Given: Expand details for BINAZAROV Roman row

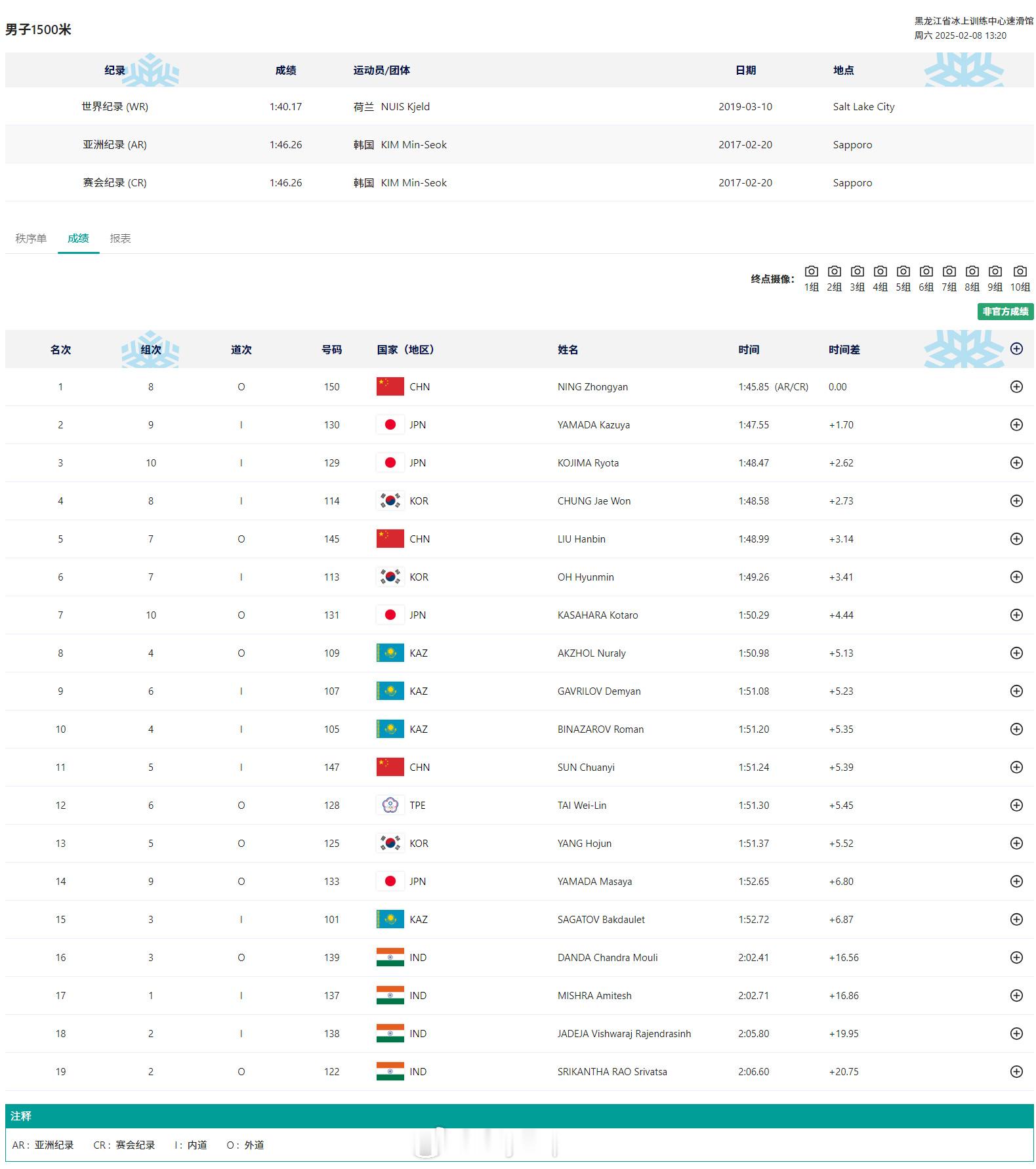Looking at the screenshot, I should [1016, 729].
